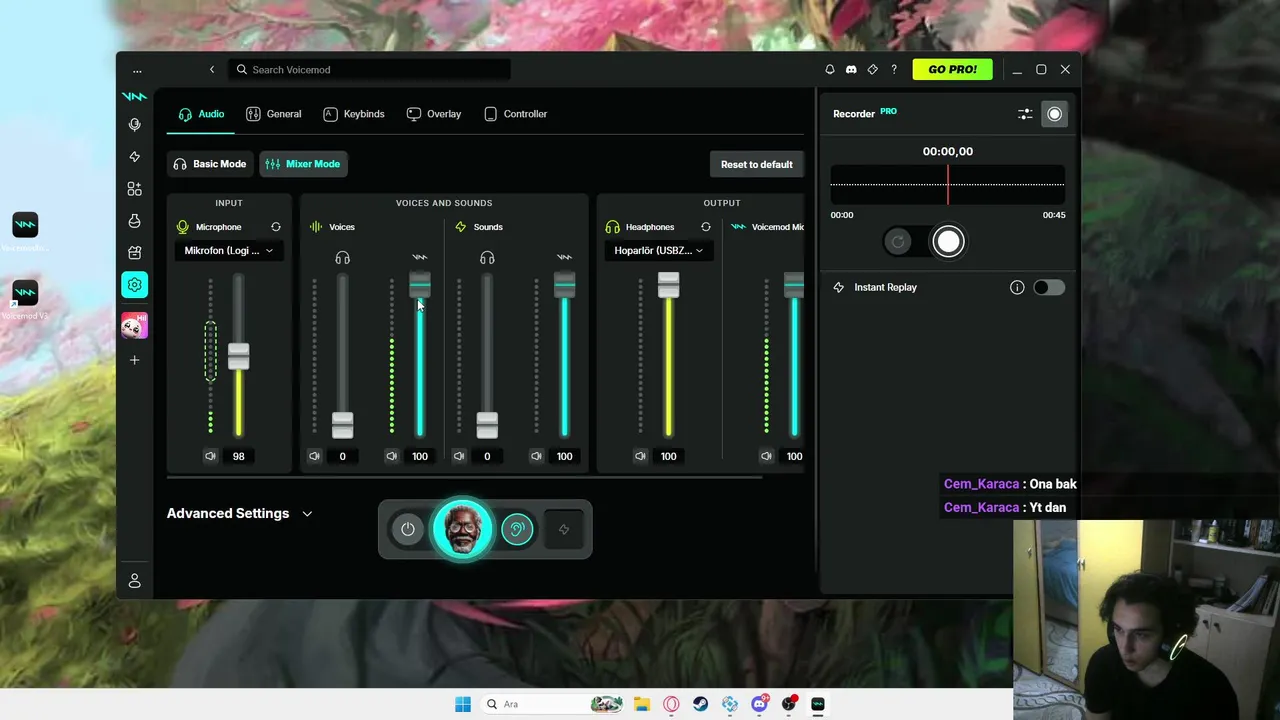Click the Recorder record-mode circle icon
The image size is (1280, 720).
(x=1054, y=114)
